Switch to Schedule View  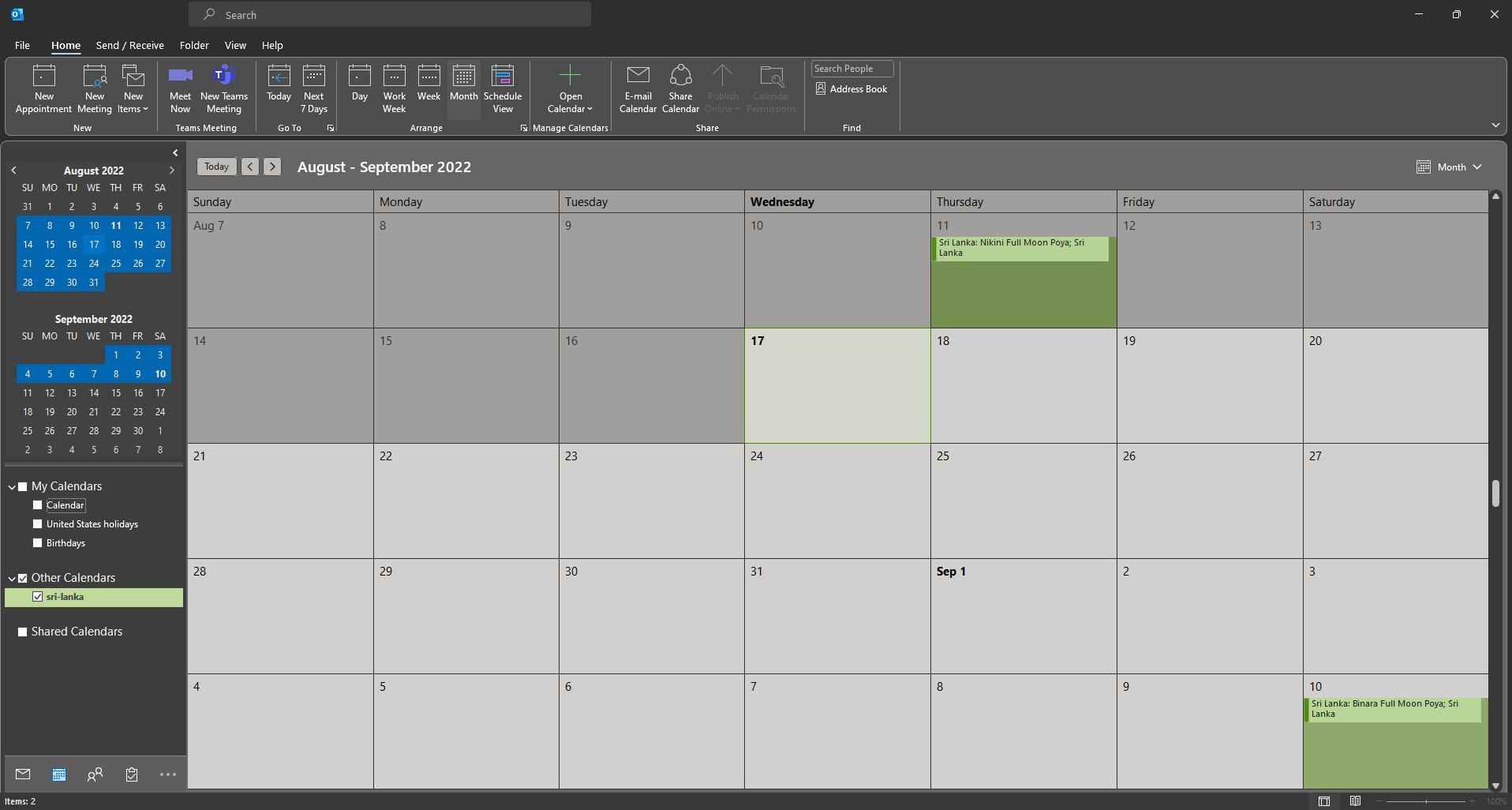(503, 89)
